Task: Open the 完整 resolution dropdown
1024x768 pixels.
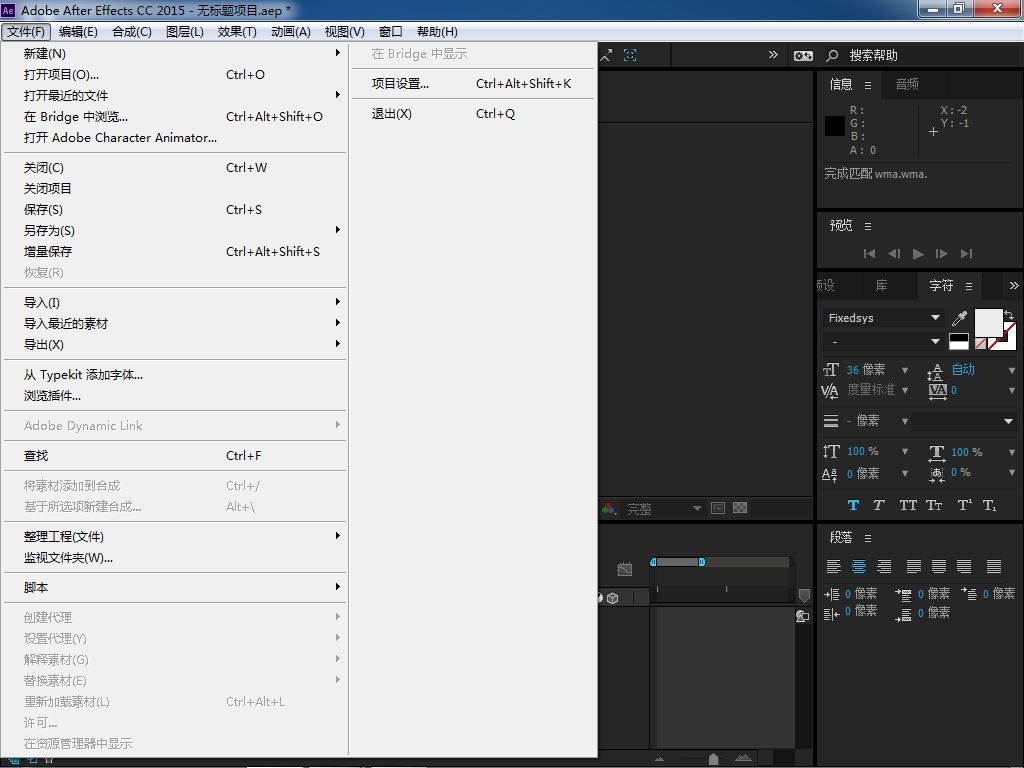Action: tap(663, 509)
